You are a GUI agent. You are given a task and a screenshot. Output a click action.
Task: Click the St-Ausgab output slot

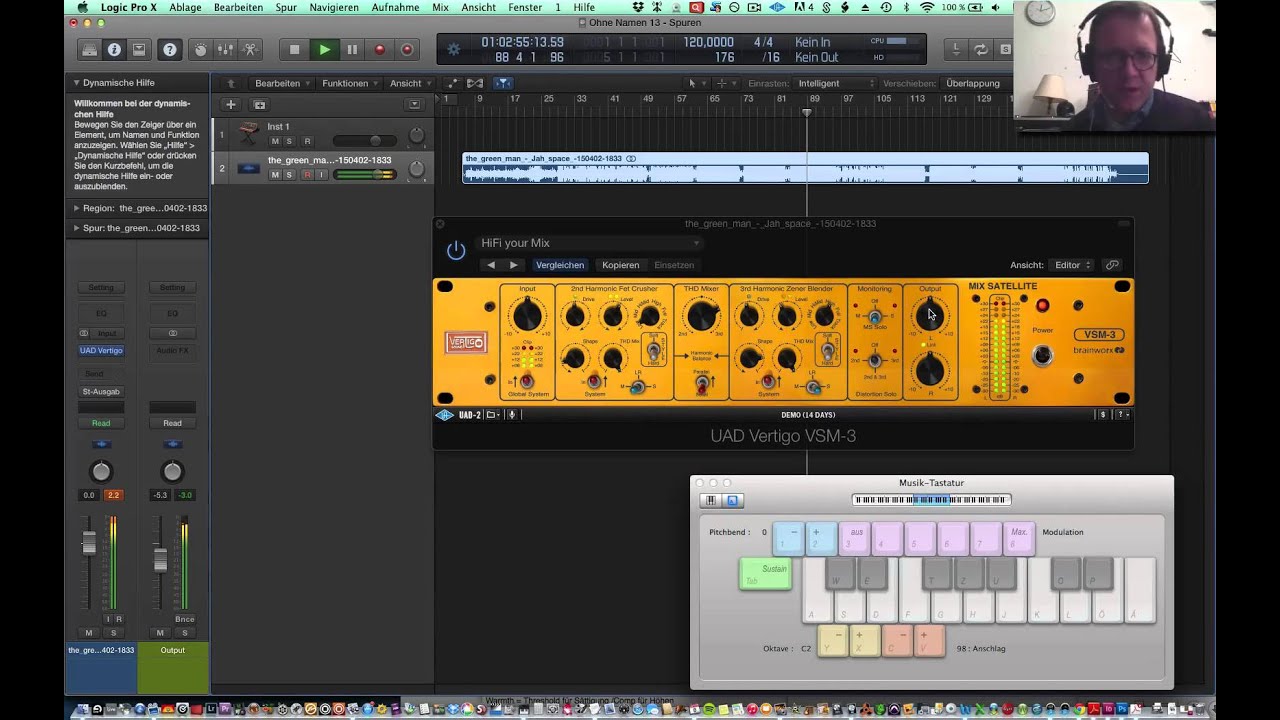[101, 392]
